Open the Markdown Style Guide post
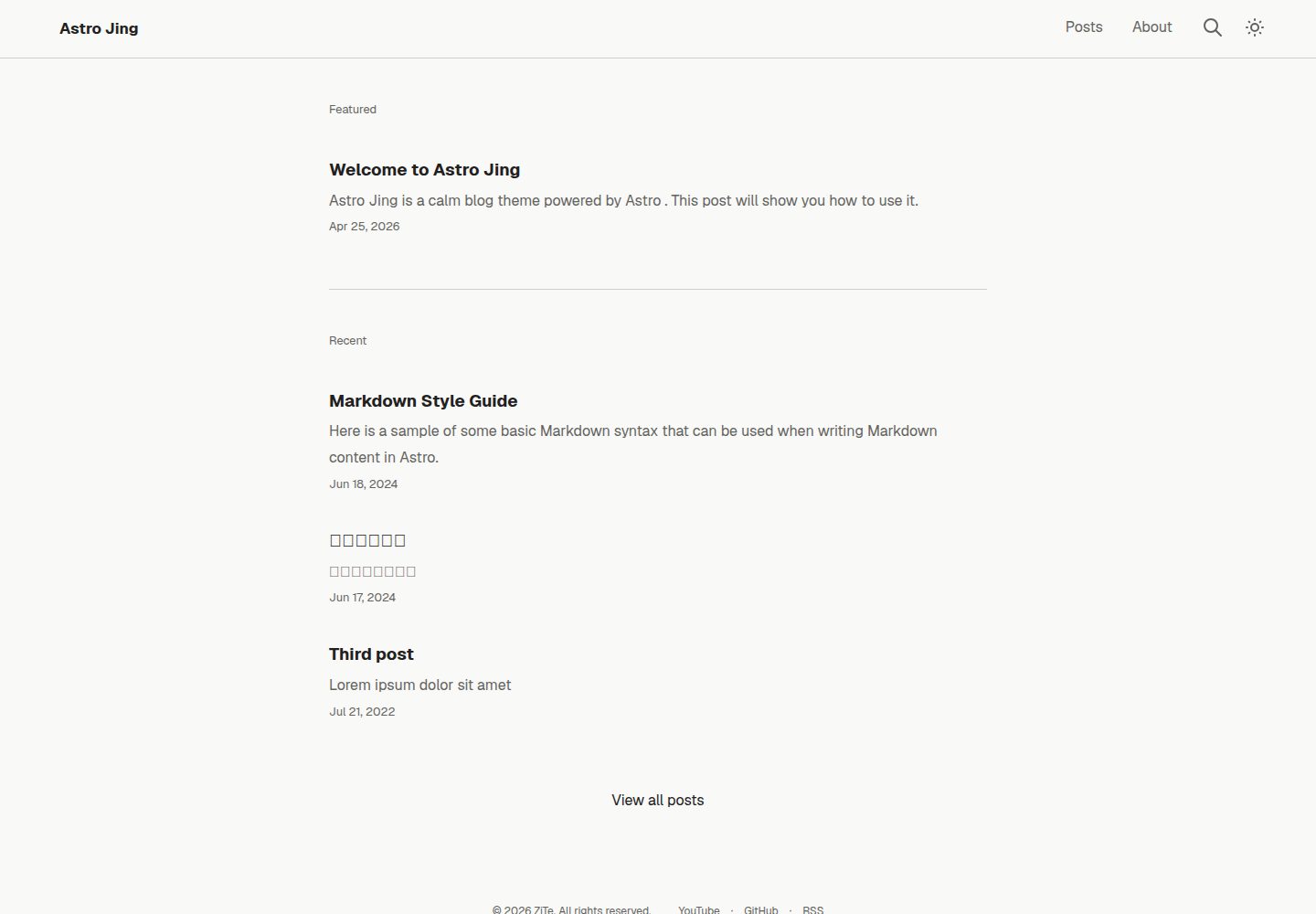The image size is (1316, 914). click(423, 401)
